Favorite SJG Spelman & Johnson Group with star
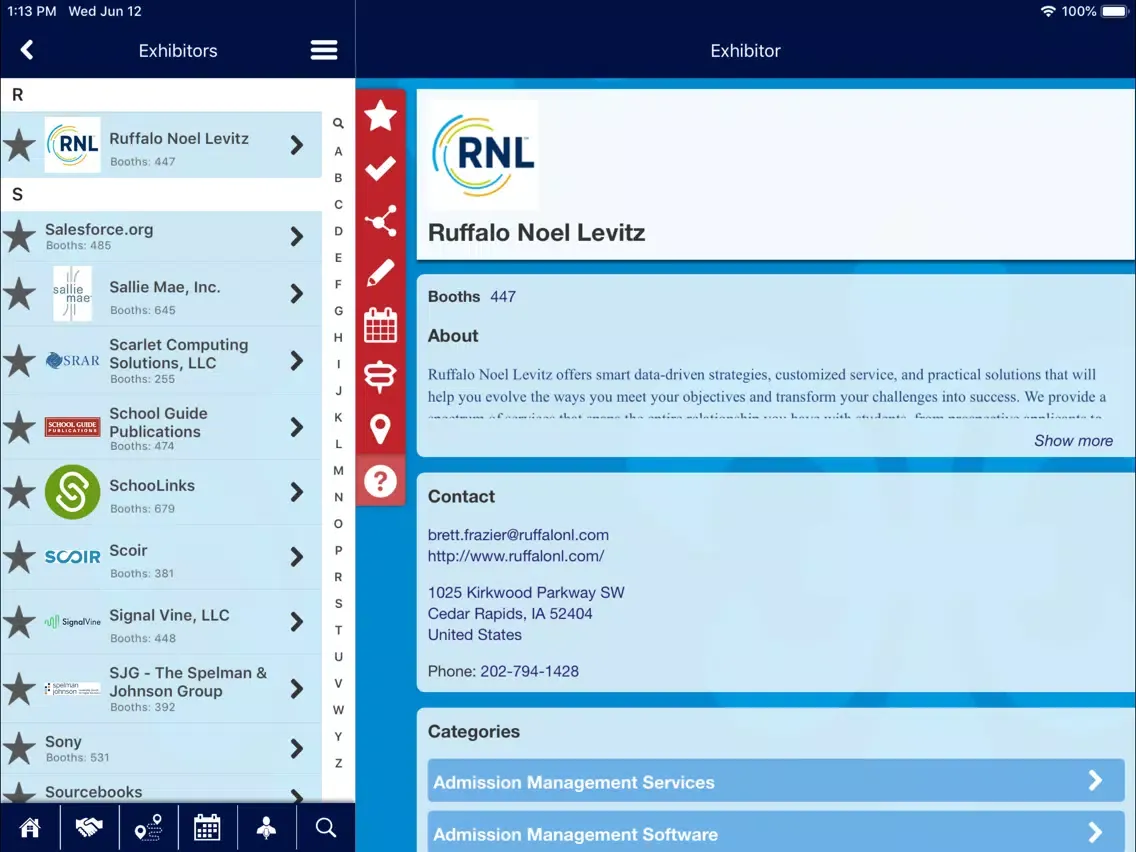This screenshot has width=1136, height=852. point(20,688)
